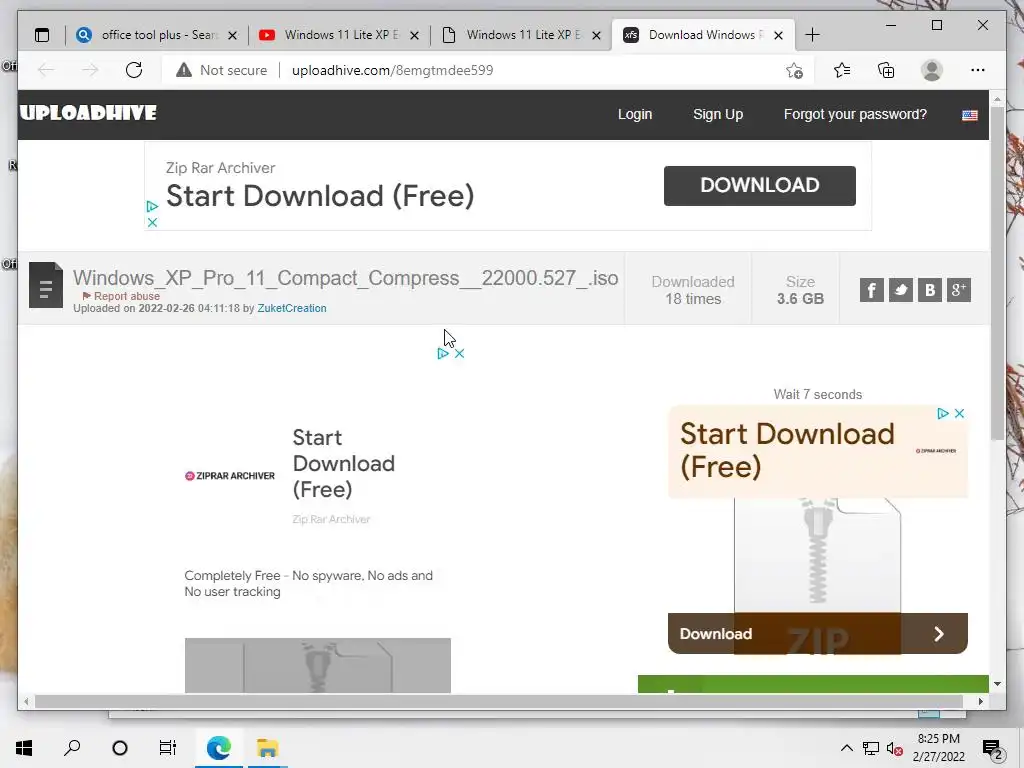Refresh the uploadhive page
This screenshot has width=1024, height=768.
pos(134,71)
